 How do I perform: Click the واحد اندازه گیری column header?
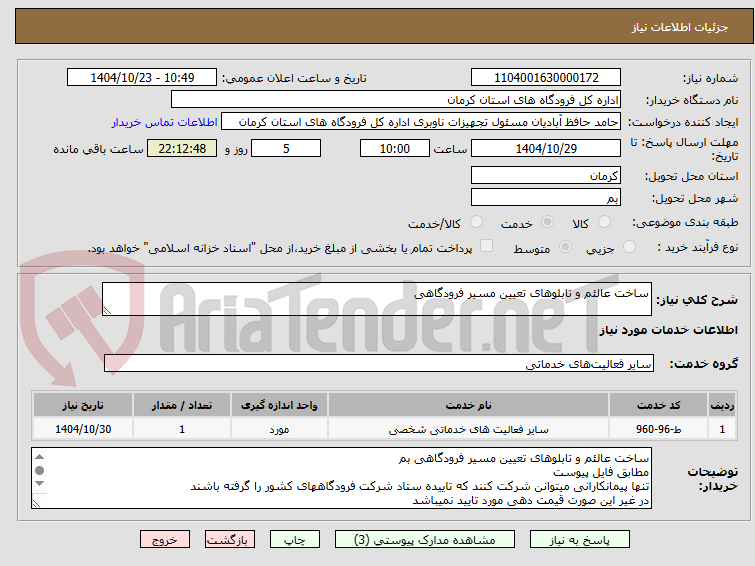pos(279,405)
